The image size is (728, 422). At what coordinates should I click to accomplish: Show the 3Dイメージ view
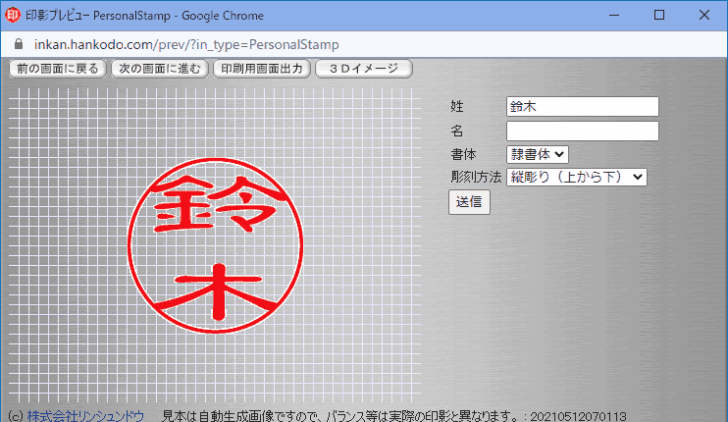pos(363,69)
